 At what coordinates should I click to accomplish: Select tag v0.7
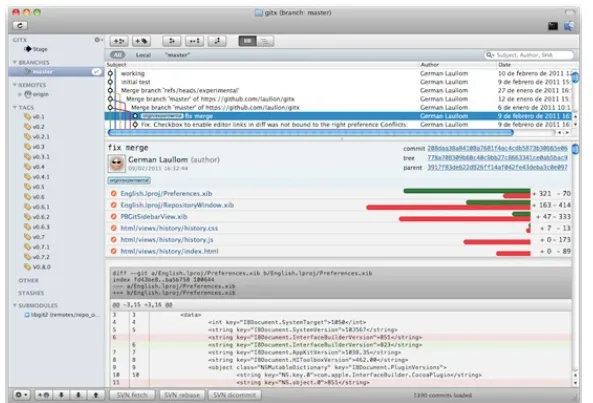pos(34,237)
